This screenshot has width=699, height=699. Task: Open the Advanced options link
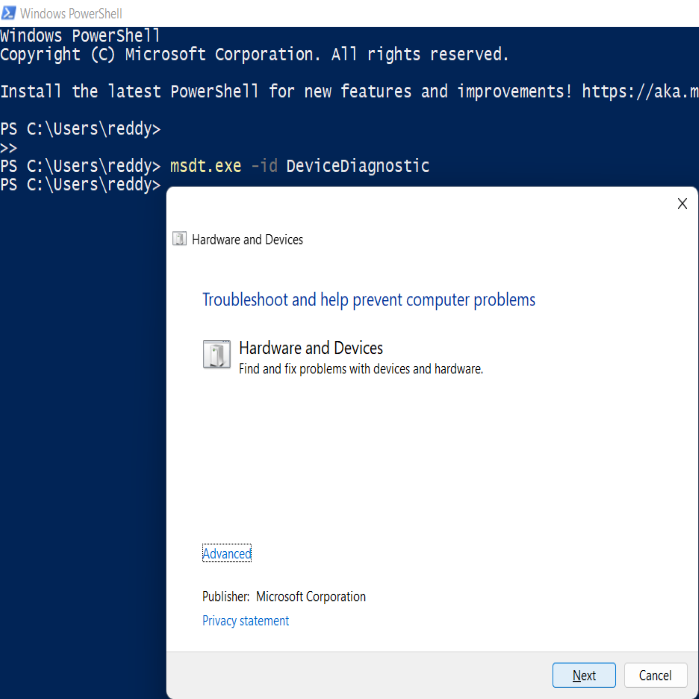[227, 554]
